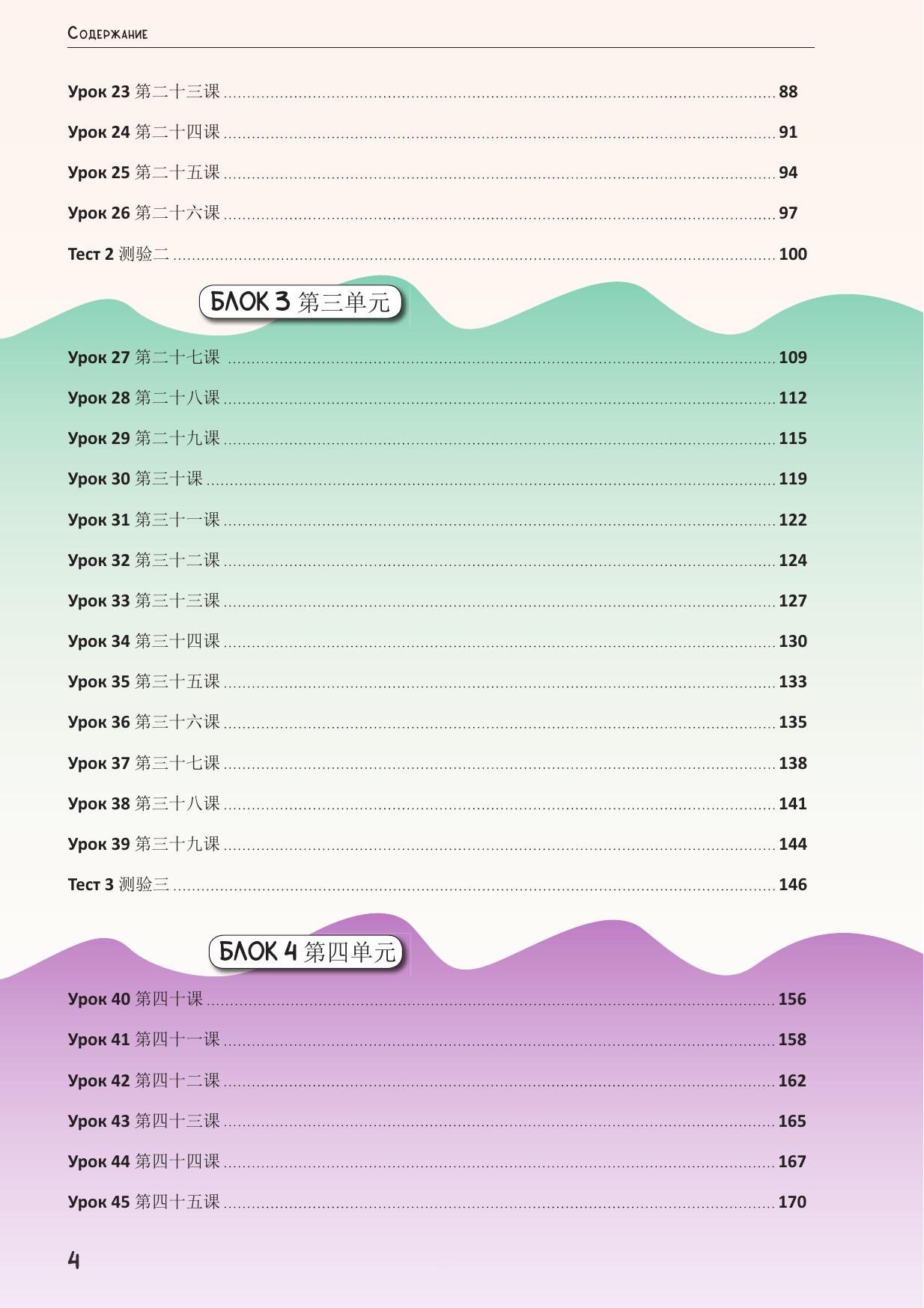Image resolution: width=924 pixels, height=1308 pixels.
Task: Select the БЛОК 4 section heading
Action: click(306, 952)
